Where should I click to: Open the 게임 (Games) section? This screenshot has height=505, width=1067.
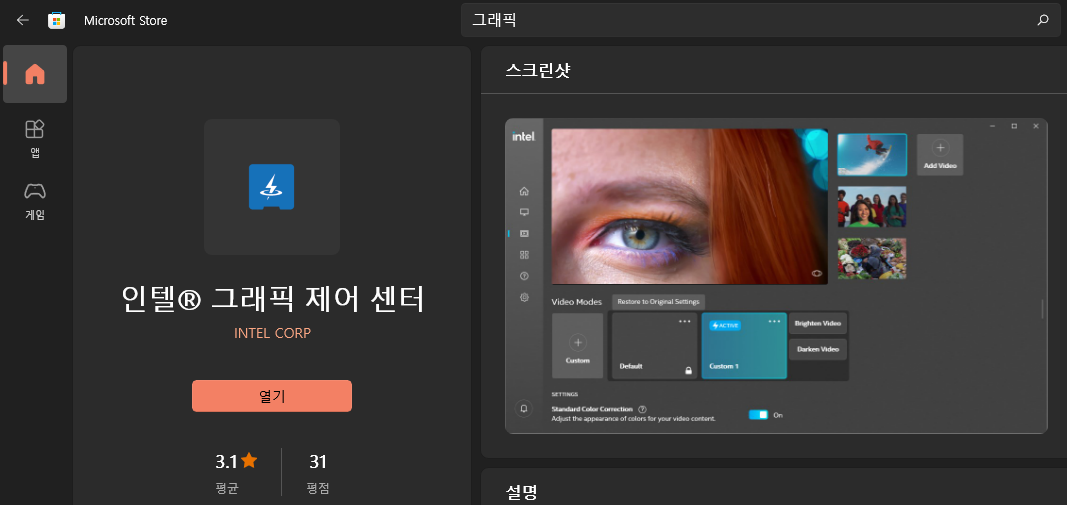pos(35,201)
